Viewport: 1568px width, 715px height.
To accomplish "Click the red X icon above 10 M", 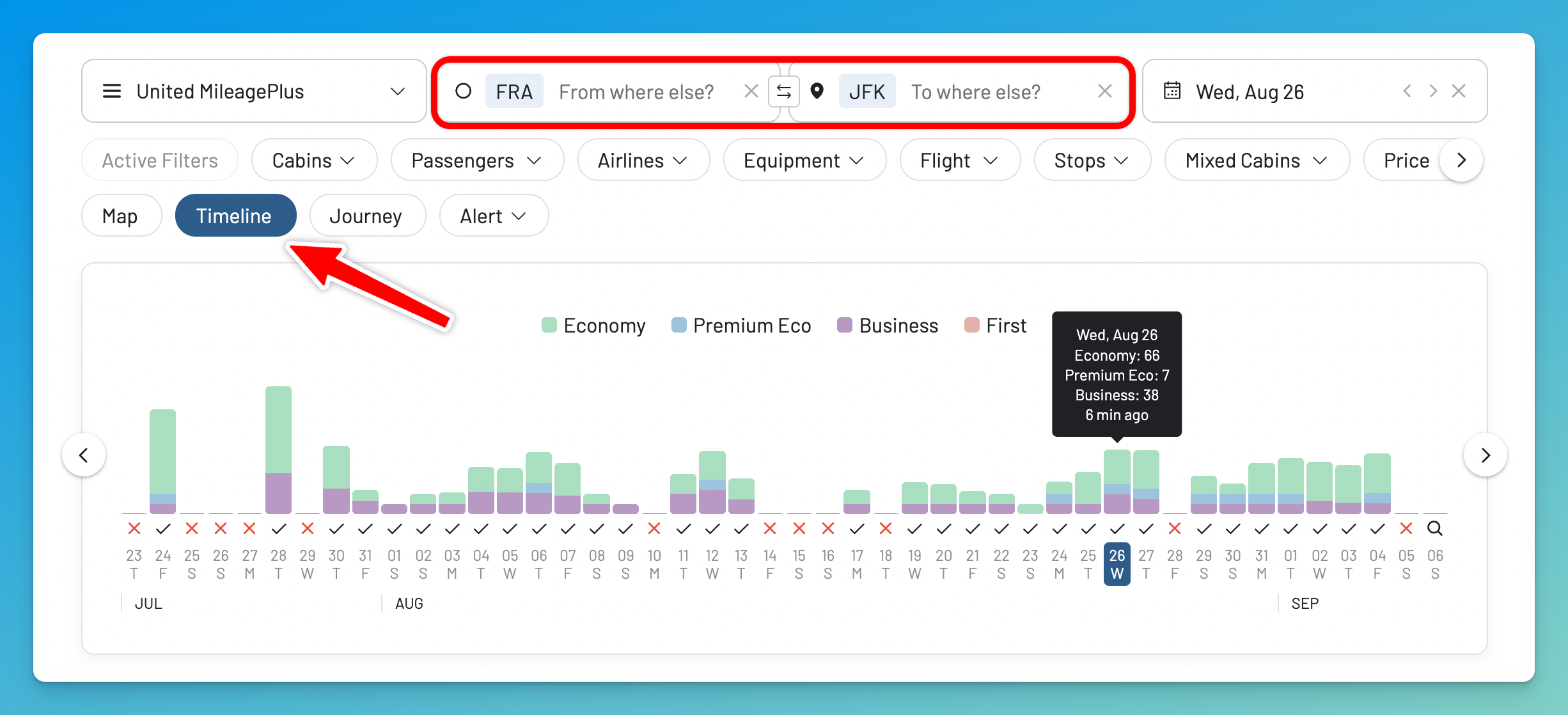I will [654, 528].
